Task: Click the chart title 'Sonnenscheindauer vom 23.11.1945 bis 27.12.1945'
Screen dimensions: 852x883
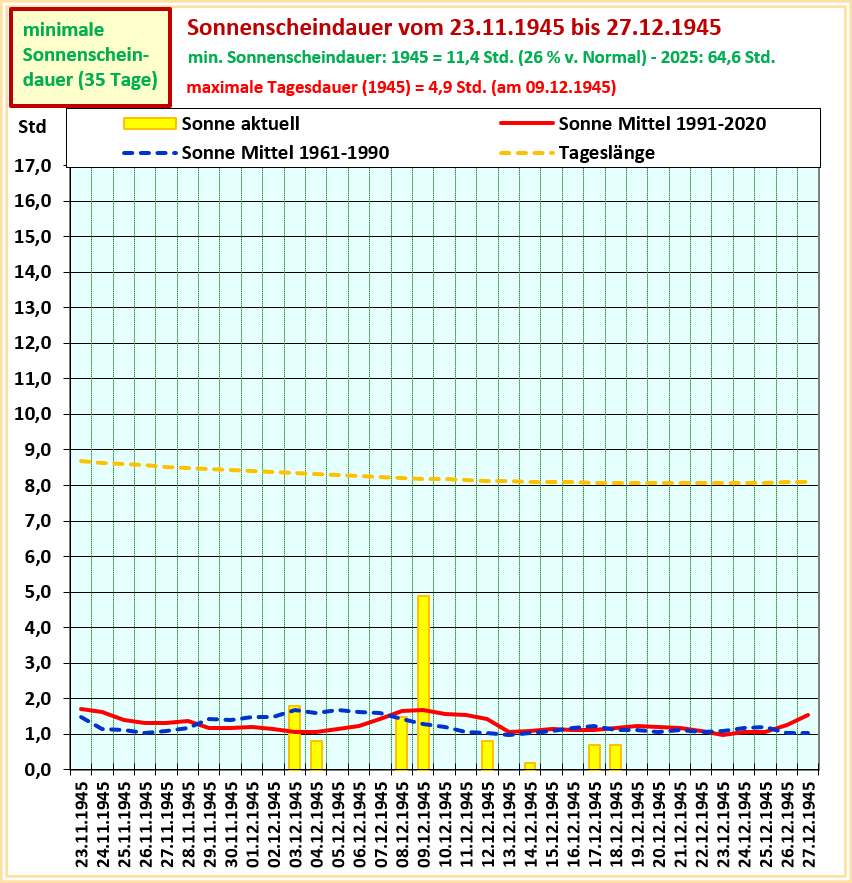Action: (x=454, y=27)
